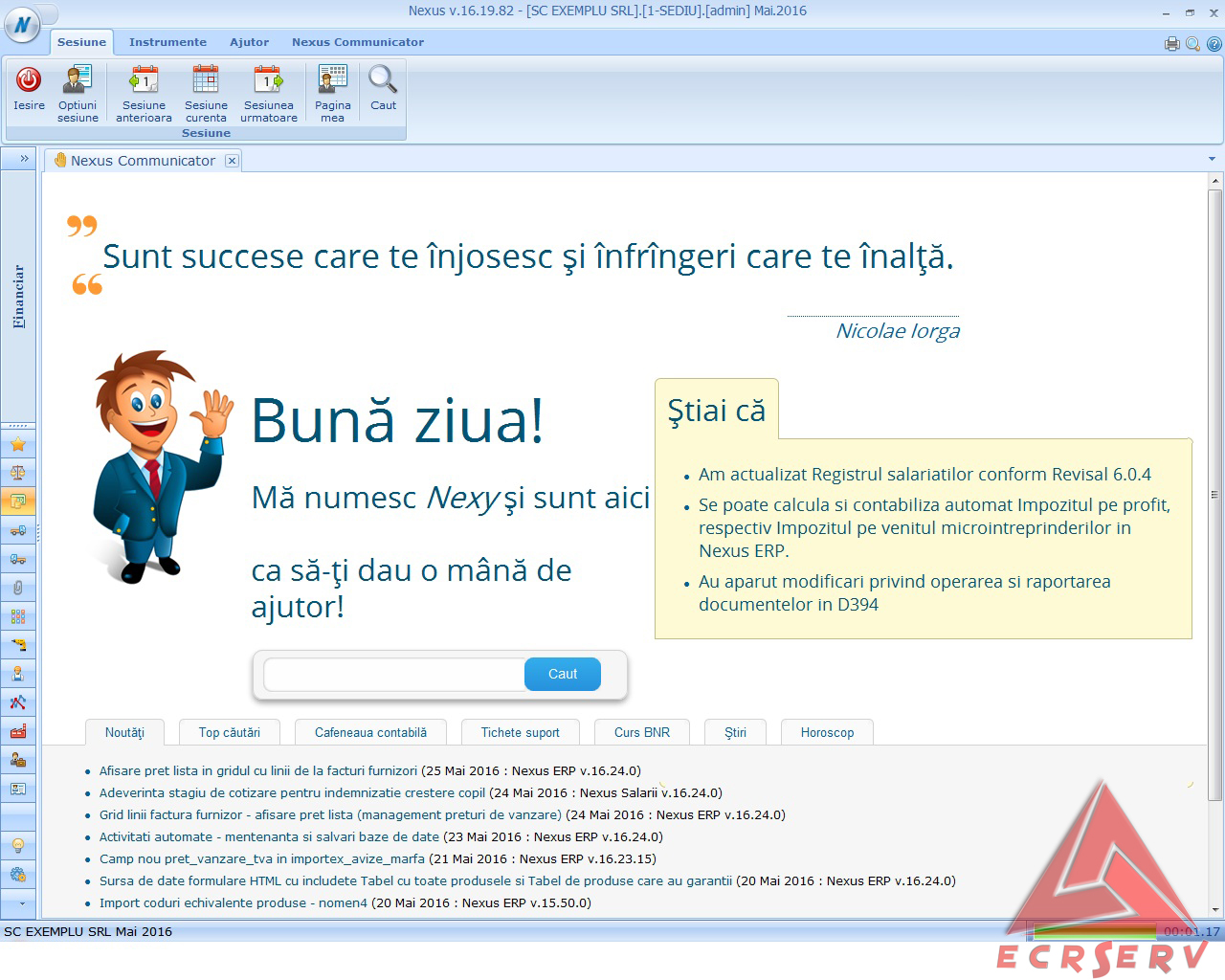Open the light bulb sidebar icon
The height and width of the screenshot is (980, 1225).
pyautogui.click(x=18, y=846)
